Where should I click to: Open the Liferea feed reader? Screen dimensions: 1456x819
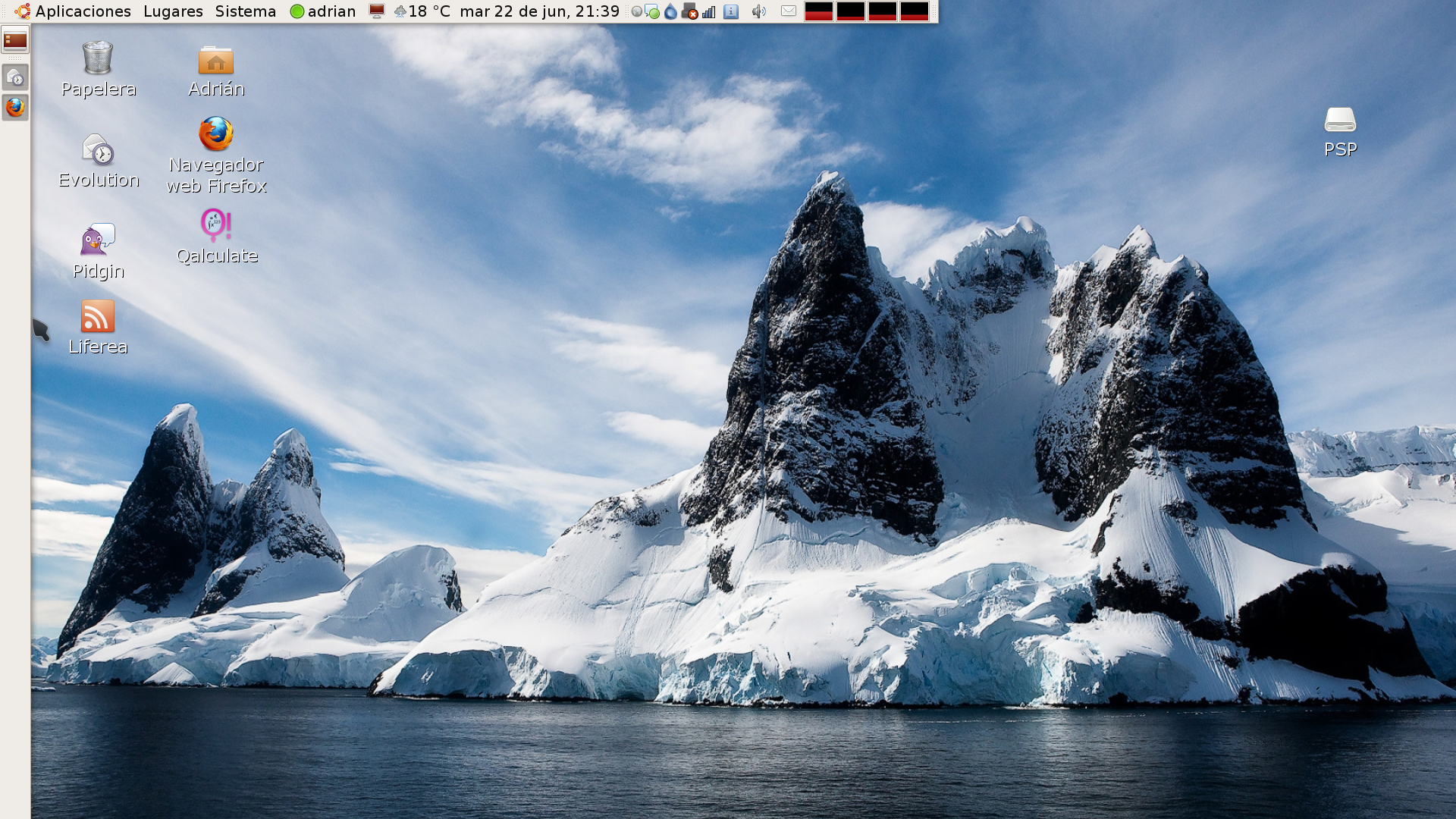point(98,316)
